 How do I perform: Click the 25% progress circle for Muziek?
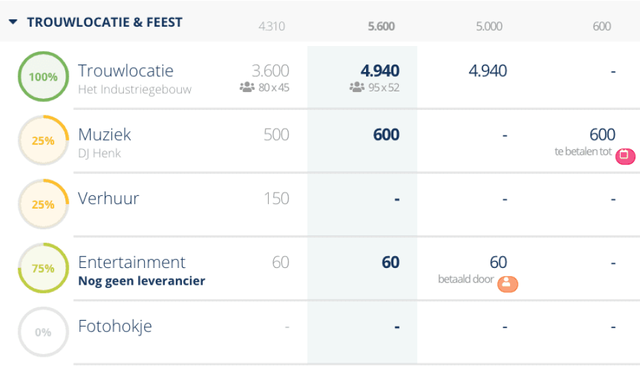[43, 140]
